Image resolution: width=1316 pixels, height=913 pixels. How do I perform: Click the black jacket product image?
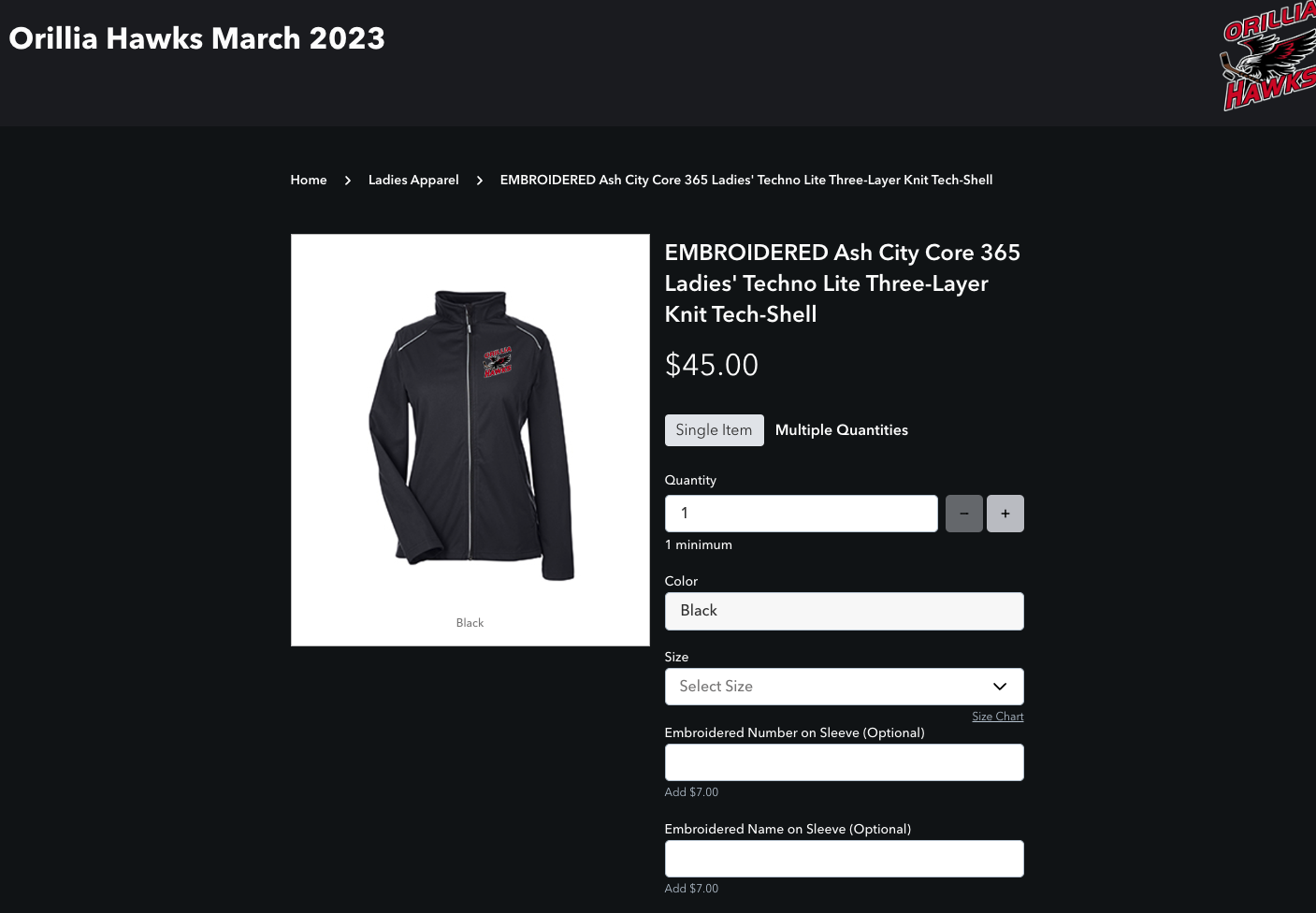470,435
